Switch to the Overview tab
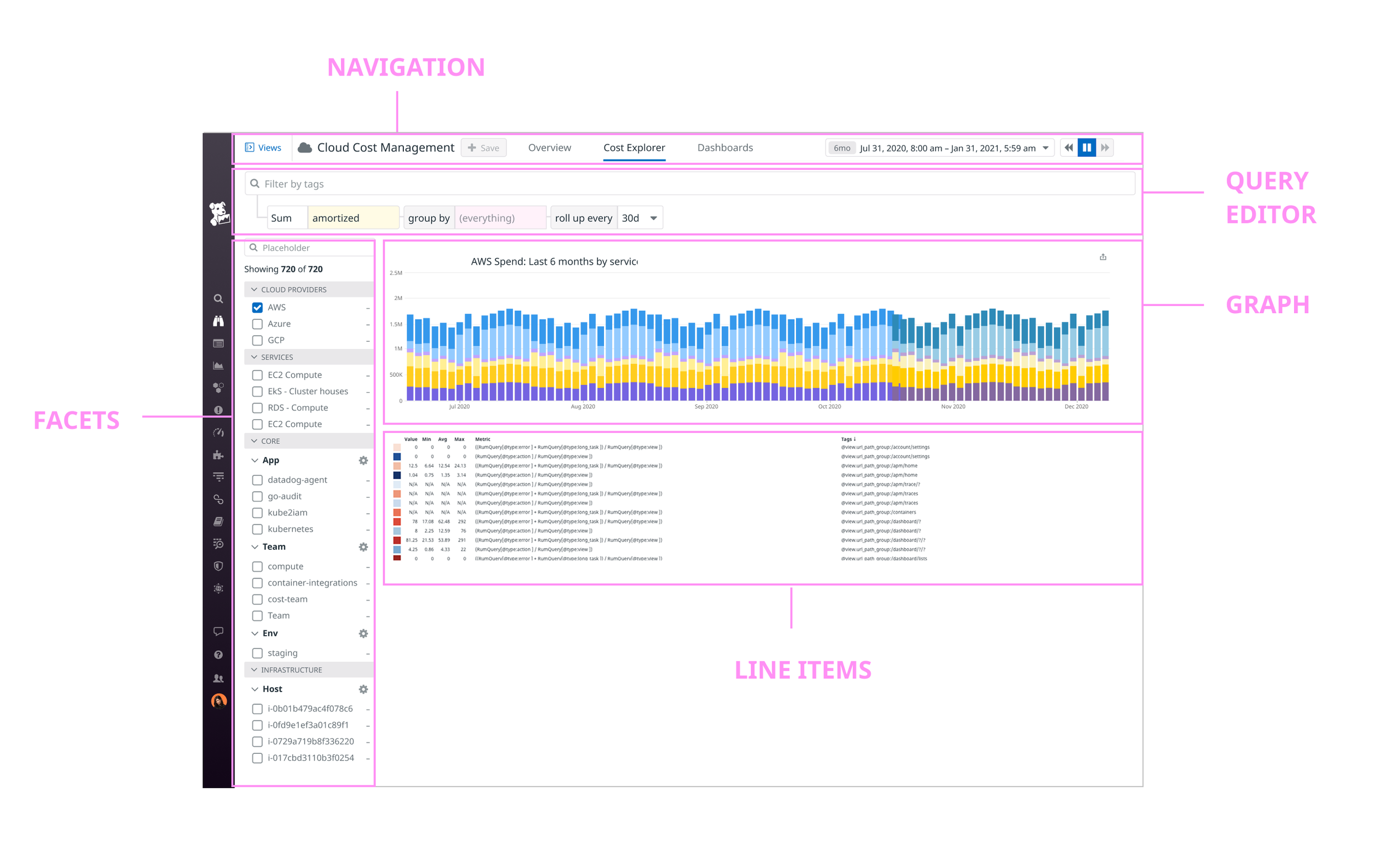The image size is (1379, 868). tap(549, 148)
